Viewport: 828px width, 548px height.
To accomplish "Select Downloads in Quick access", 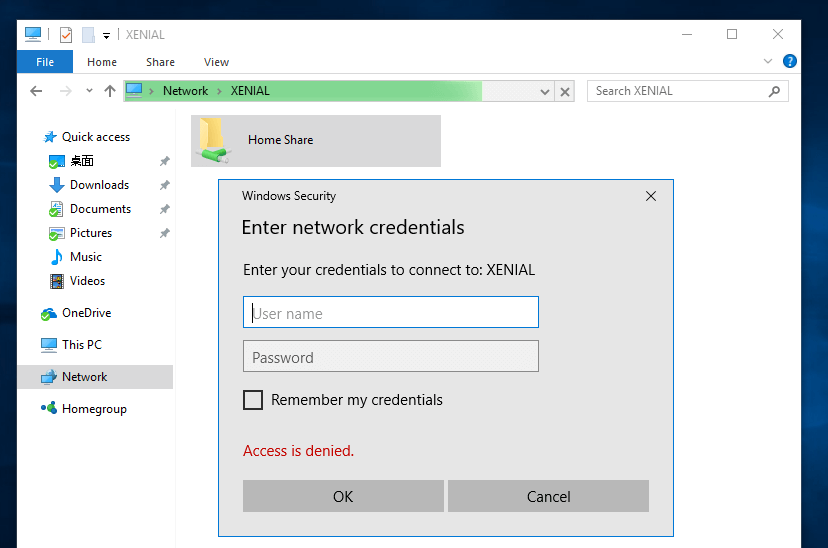I will click(x=99, y=185).
